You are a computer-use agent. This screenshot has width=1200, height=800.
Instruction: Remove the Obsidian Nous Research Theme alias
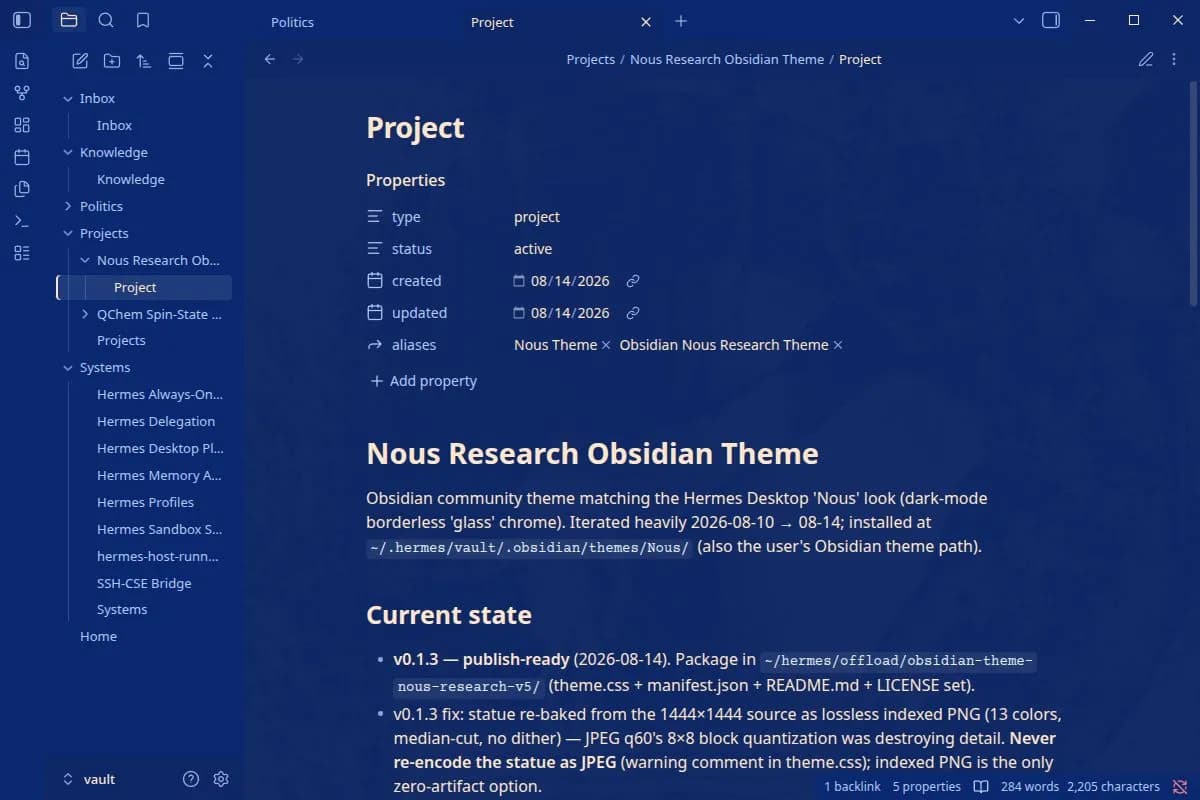click(x=838, y=345)
